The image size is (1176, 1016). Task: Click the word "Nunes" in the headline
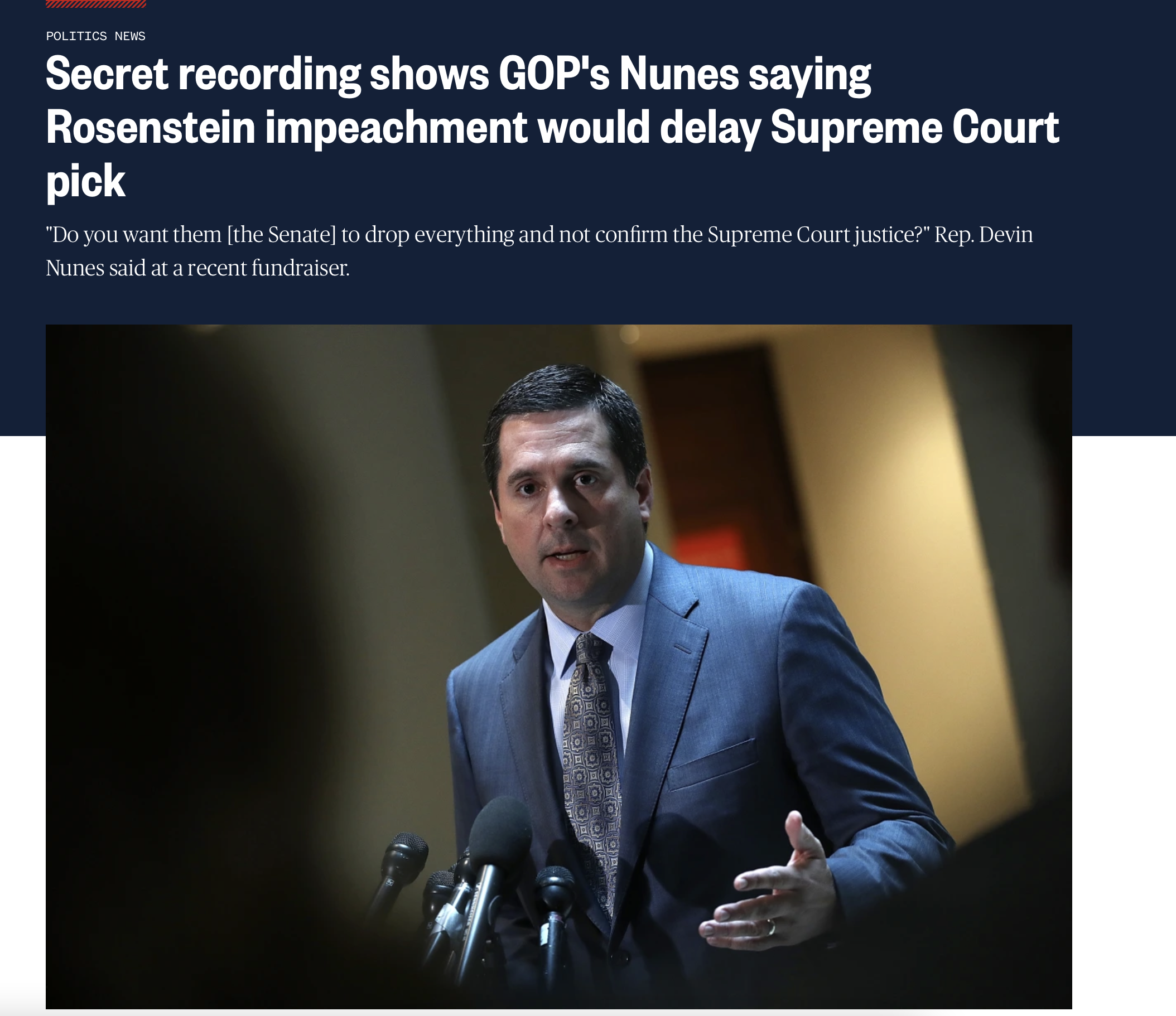click(678, 74)
